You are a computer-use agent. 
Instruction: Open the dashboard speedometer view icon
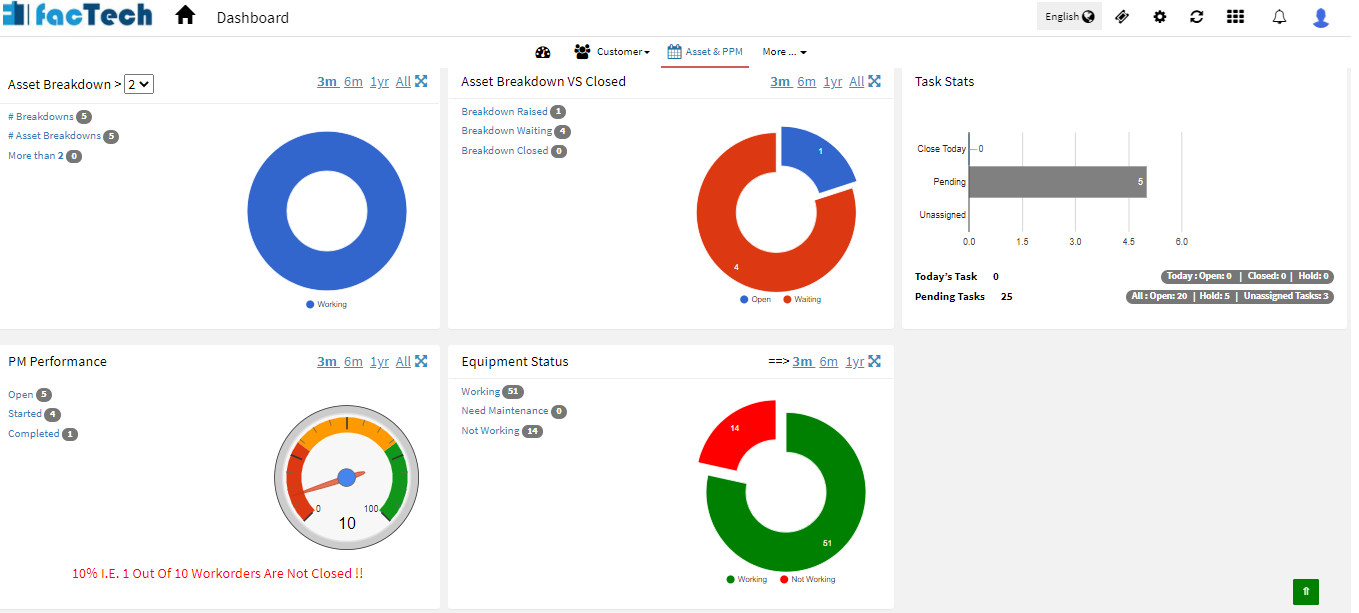pos(543,51)
